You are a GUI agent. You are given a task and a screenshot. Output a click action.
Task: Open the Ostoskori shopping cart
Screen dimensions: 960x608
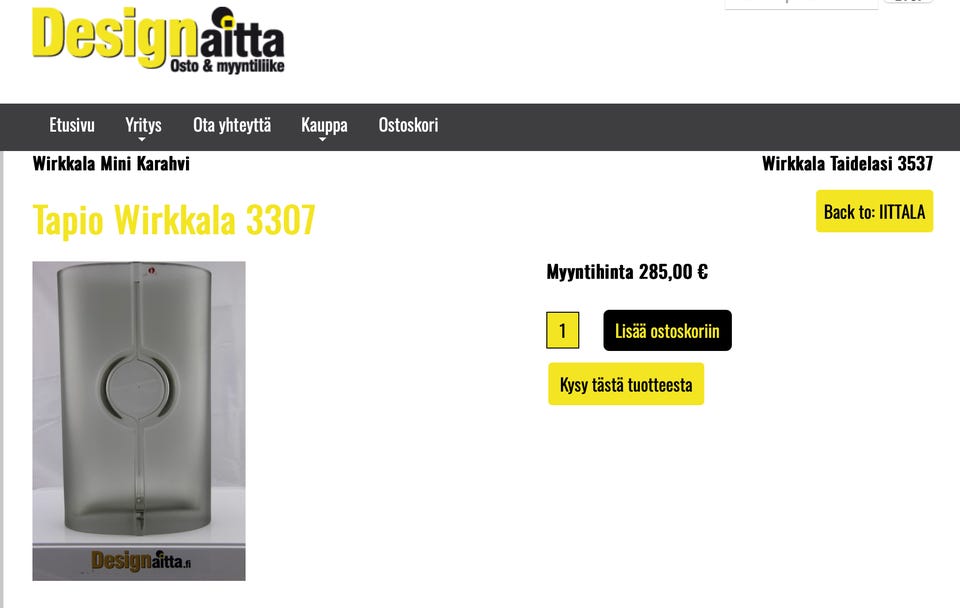click(x=408, y=125)
